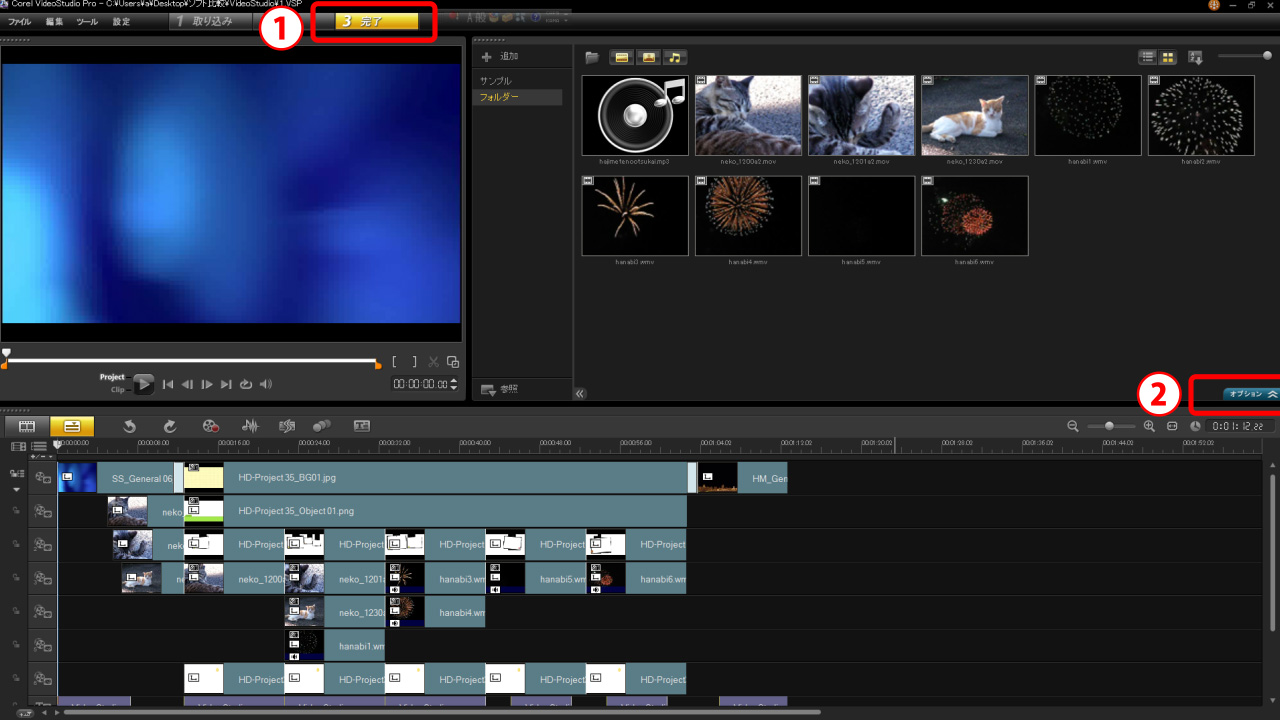Collapse the library side panel with double chevron
Image resolution: width=1280 pixels, height=720 pixels.
(x=580, y=393)
